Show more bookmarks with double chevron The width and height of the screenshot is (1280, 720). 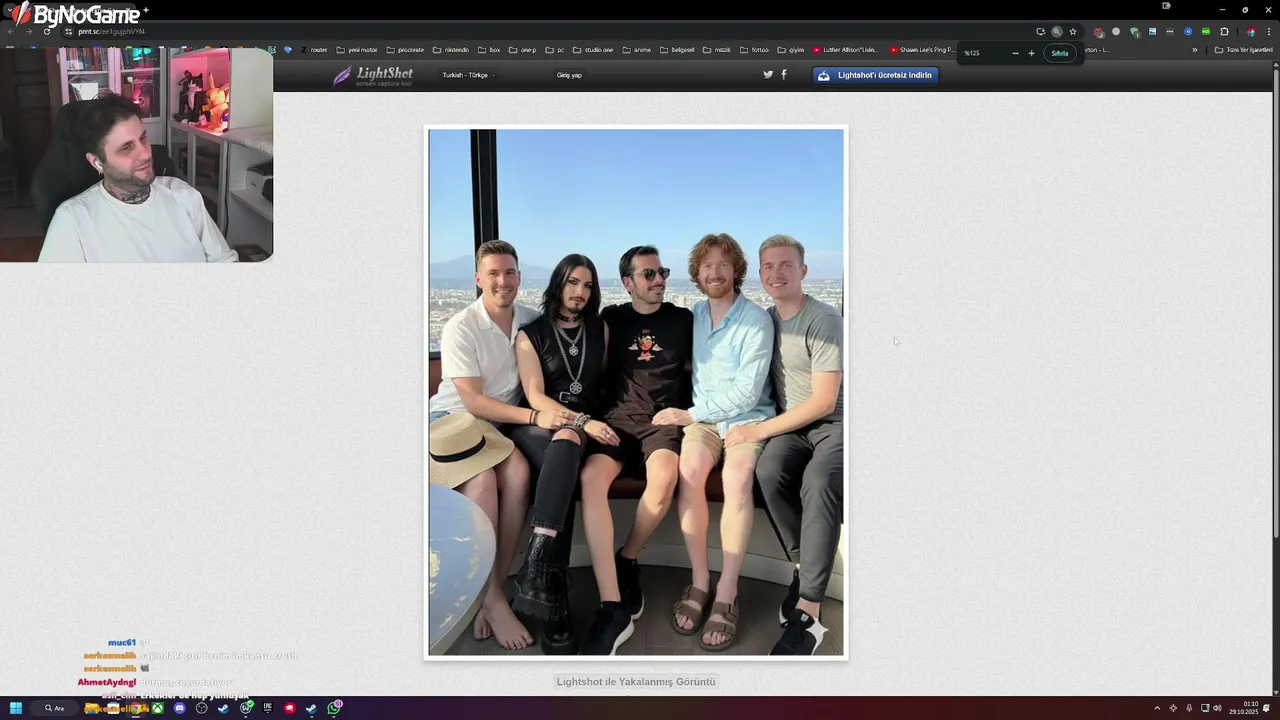(x=1194, y=50)
